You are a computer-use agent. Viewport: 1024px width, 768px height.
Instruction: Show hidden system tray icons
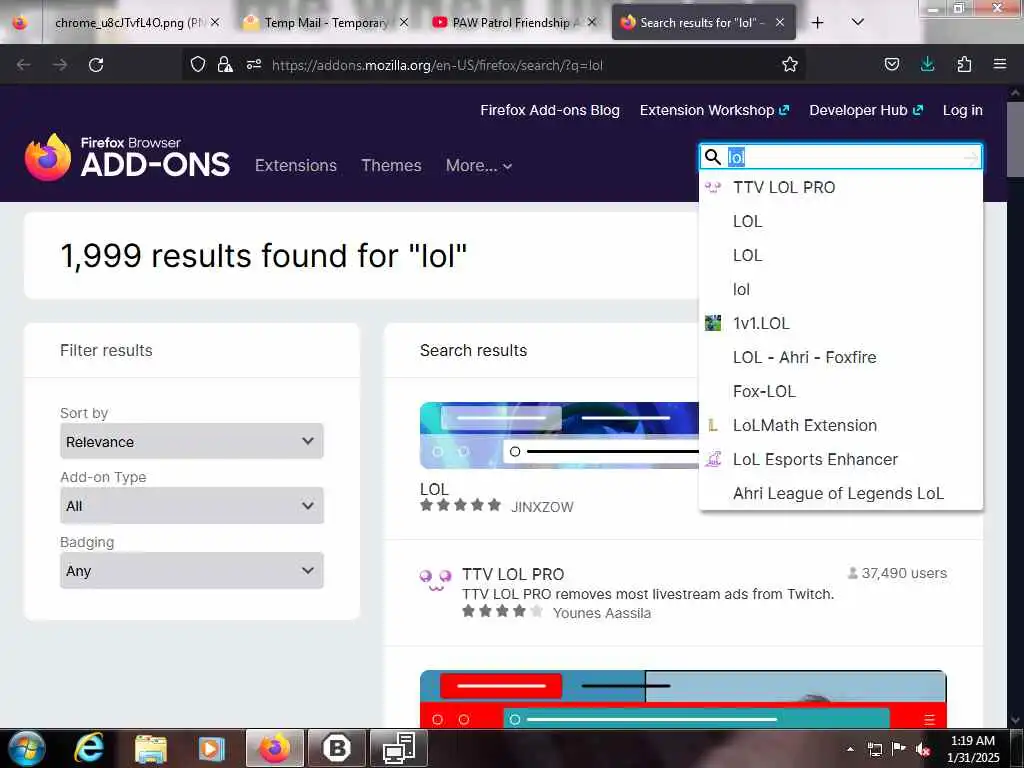[850, 749]
